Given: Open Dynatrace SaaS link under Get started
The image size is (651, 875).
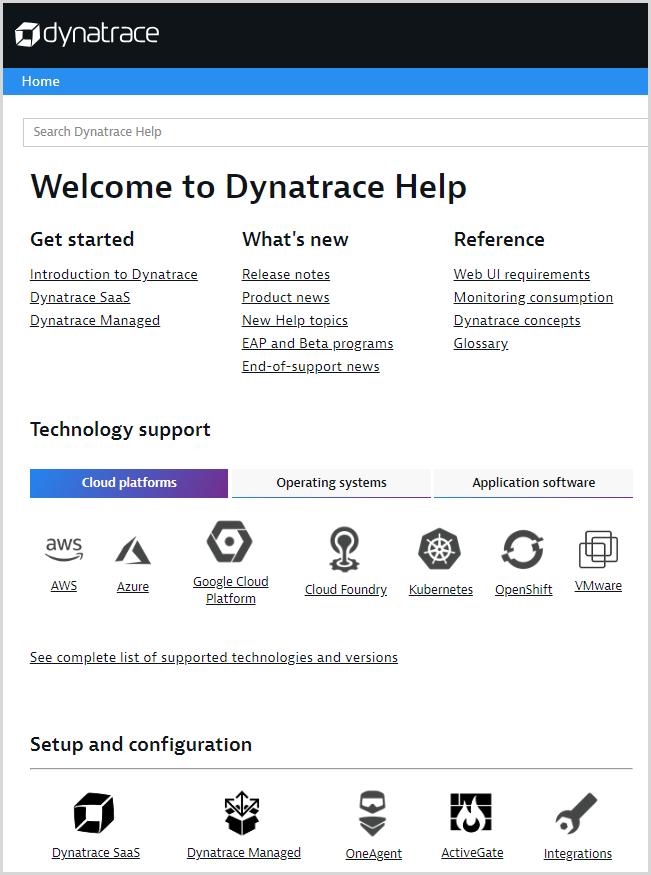Looking at the screenshot, I should [x=80, y=297].
